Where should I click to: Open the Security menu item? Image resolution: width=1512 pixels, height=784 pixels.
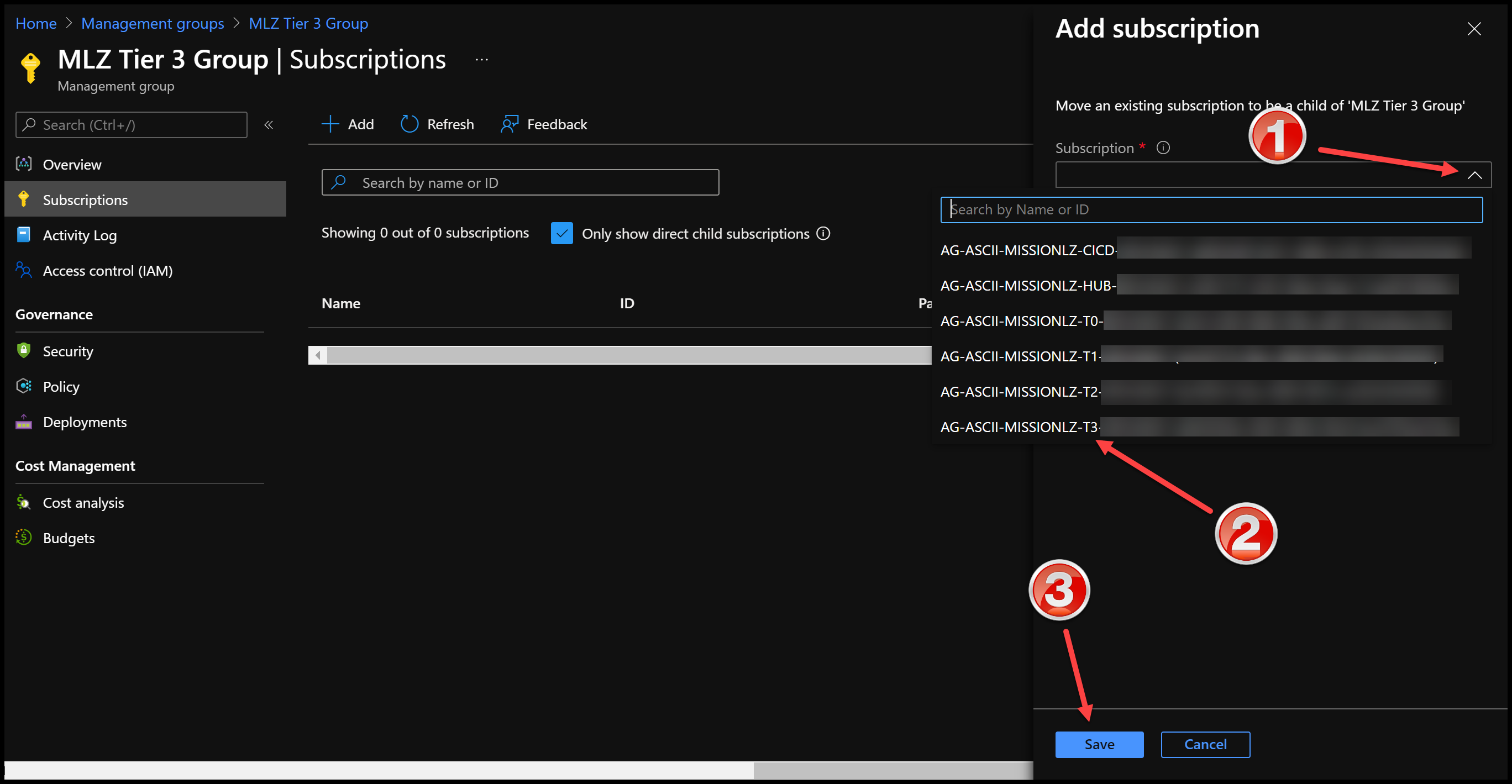click(145, 351)
